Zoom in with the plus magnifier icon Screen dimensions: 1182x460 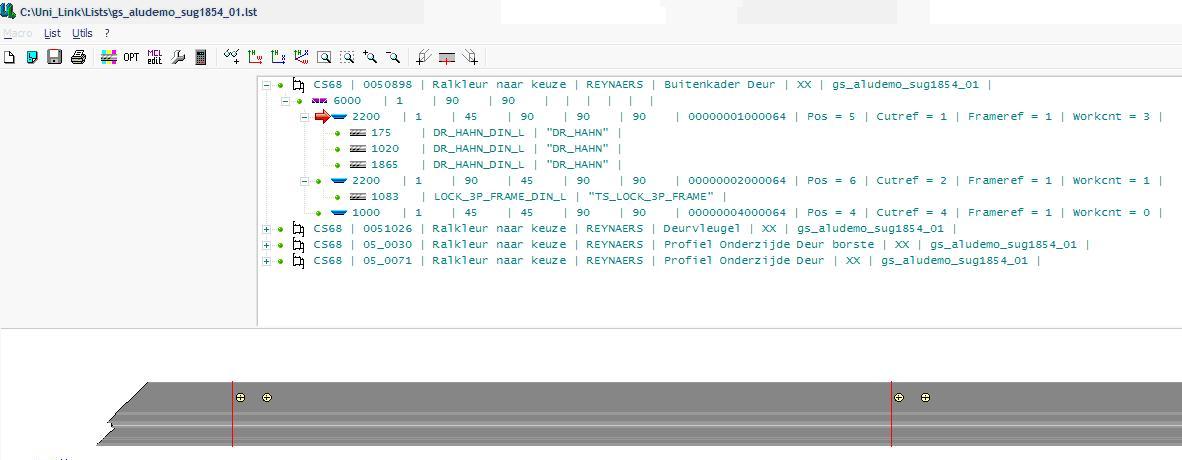(370, 57)
